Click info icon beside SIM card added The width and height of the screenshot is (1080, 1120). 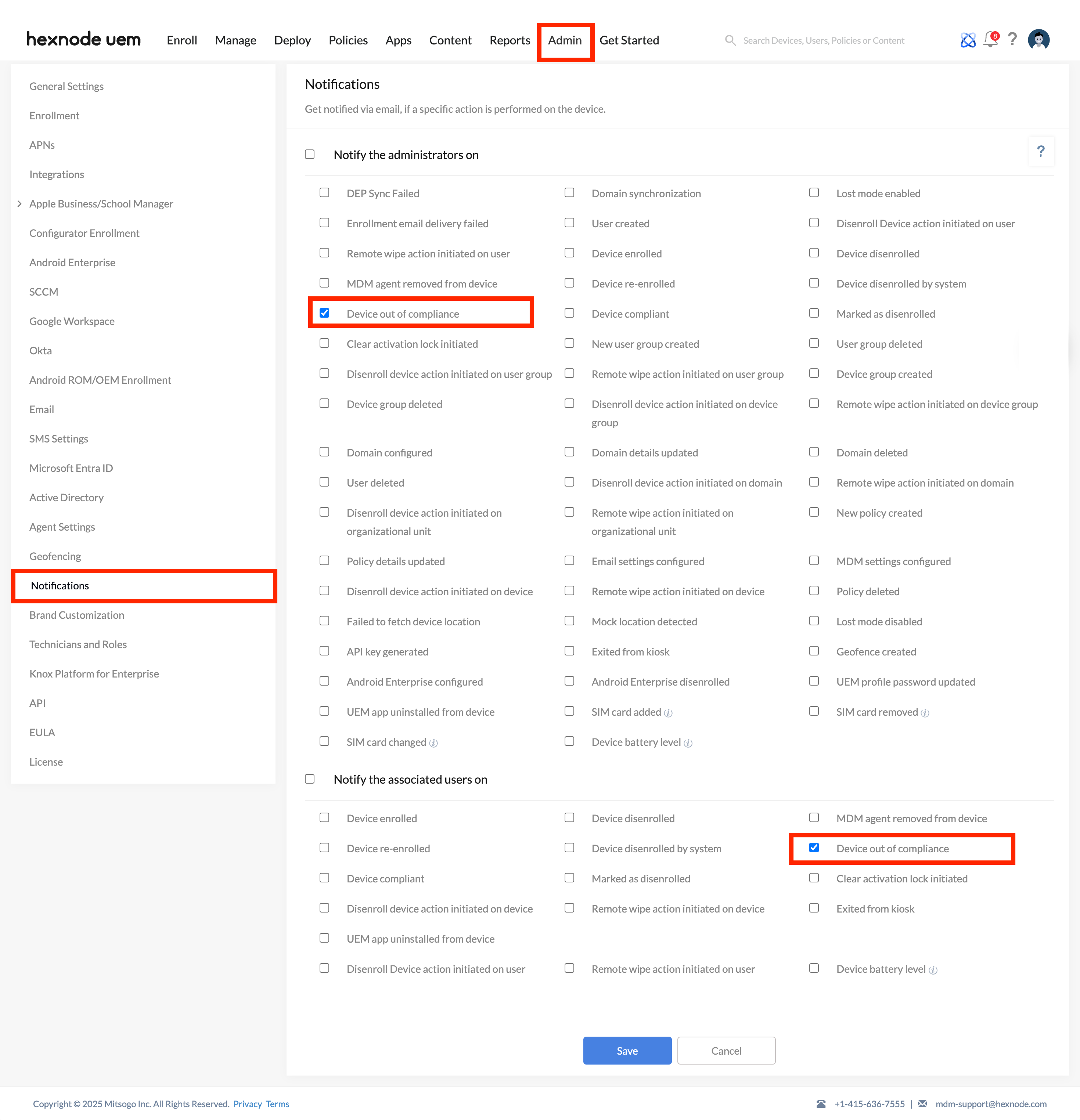pos(668,713)
